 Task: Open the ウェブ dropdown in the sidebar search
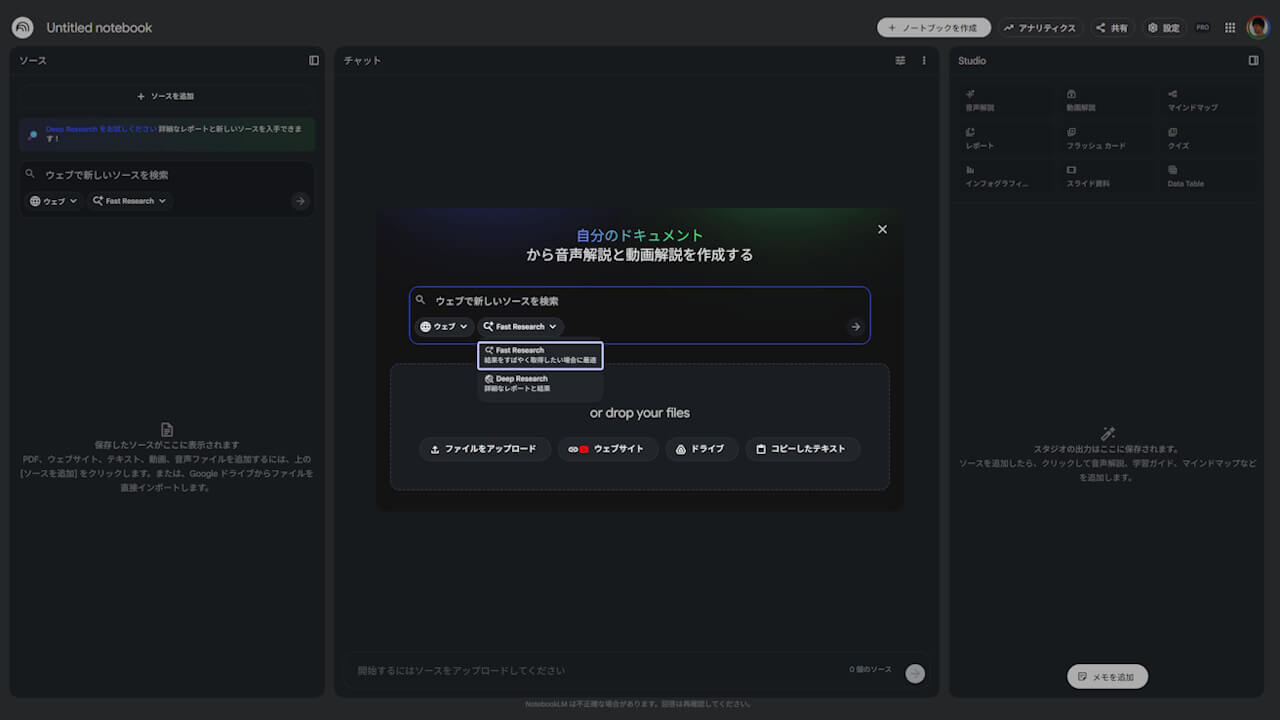coord(52,200)
